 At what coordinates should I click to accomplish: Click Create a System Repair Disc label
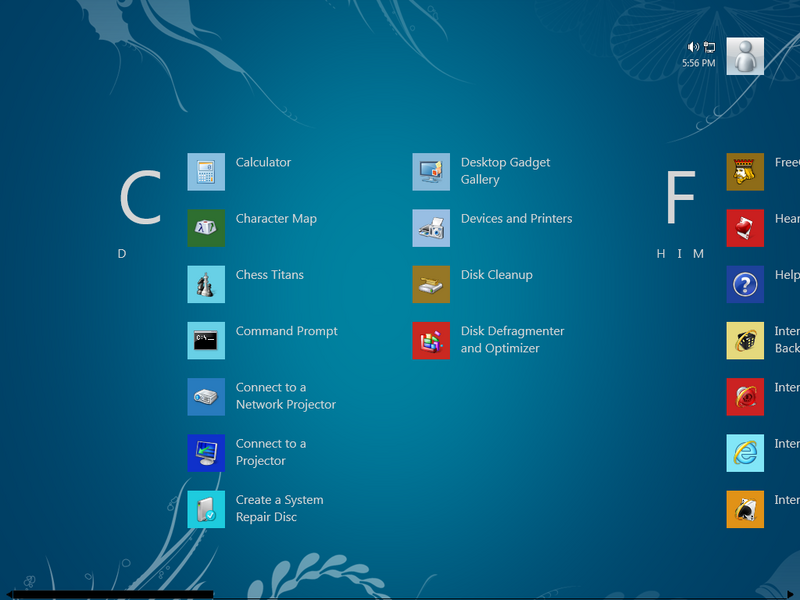point(280,508)
